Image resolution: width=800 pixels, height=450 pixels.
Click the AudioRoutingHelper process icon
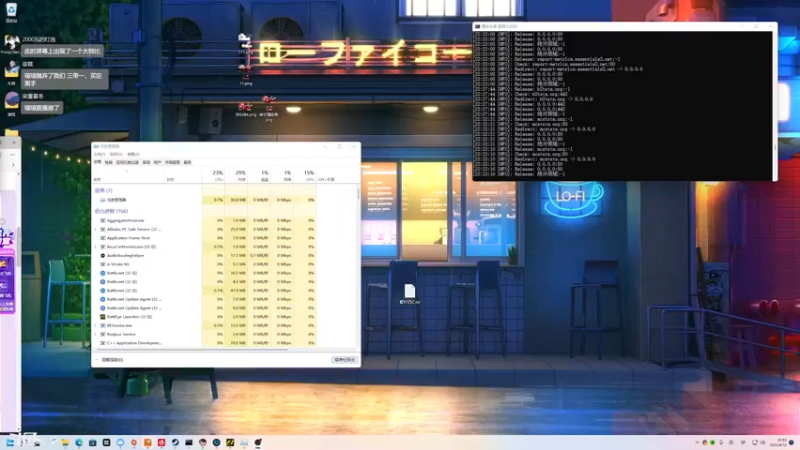click(103, 255)
